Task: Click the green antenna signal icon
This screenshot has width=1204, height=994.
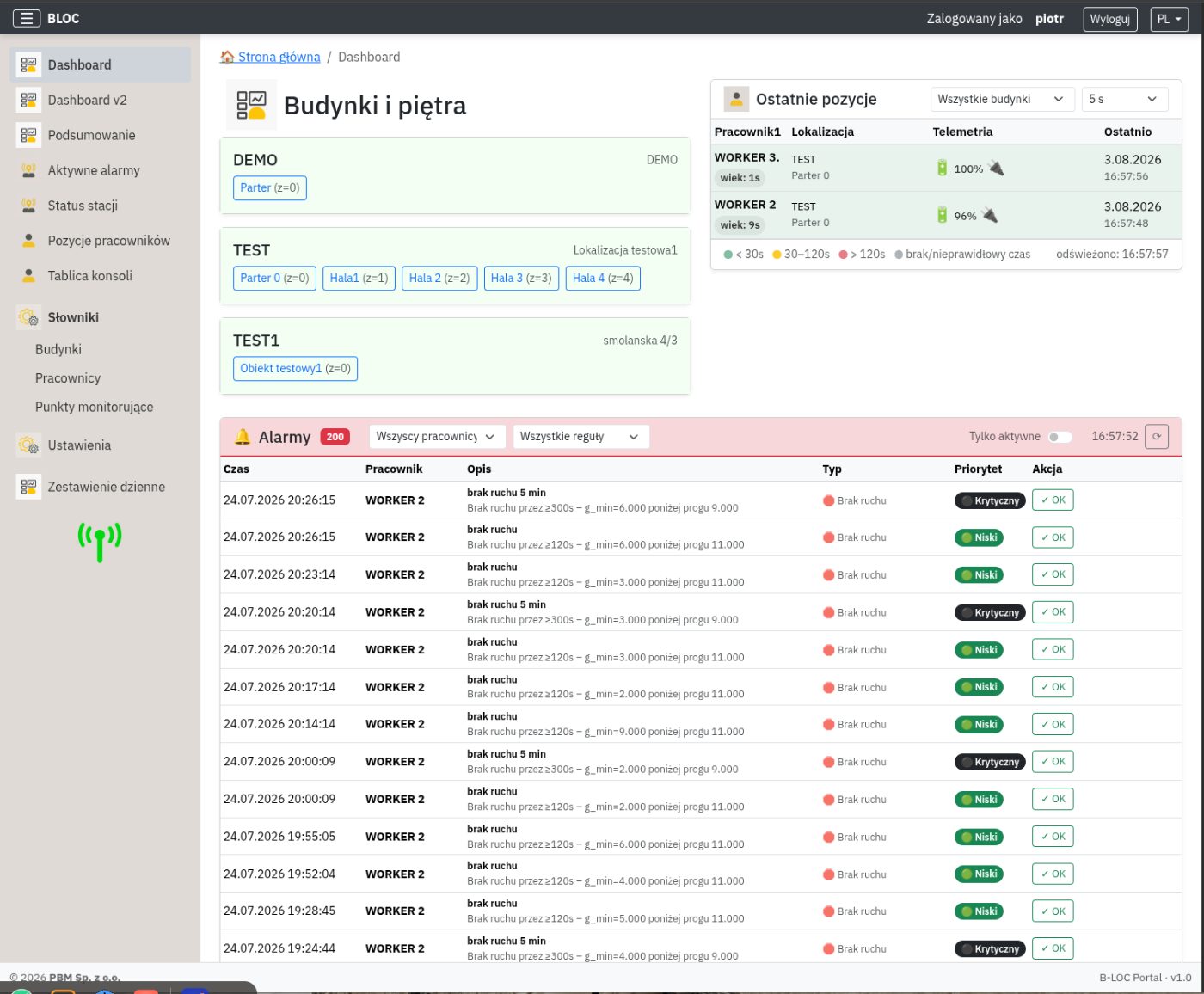Action: pyautogui.click(x=100, y=542)
